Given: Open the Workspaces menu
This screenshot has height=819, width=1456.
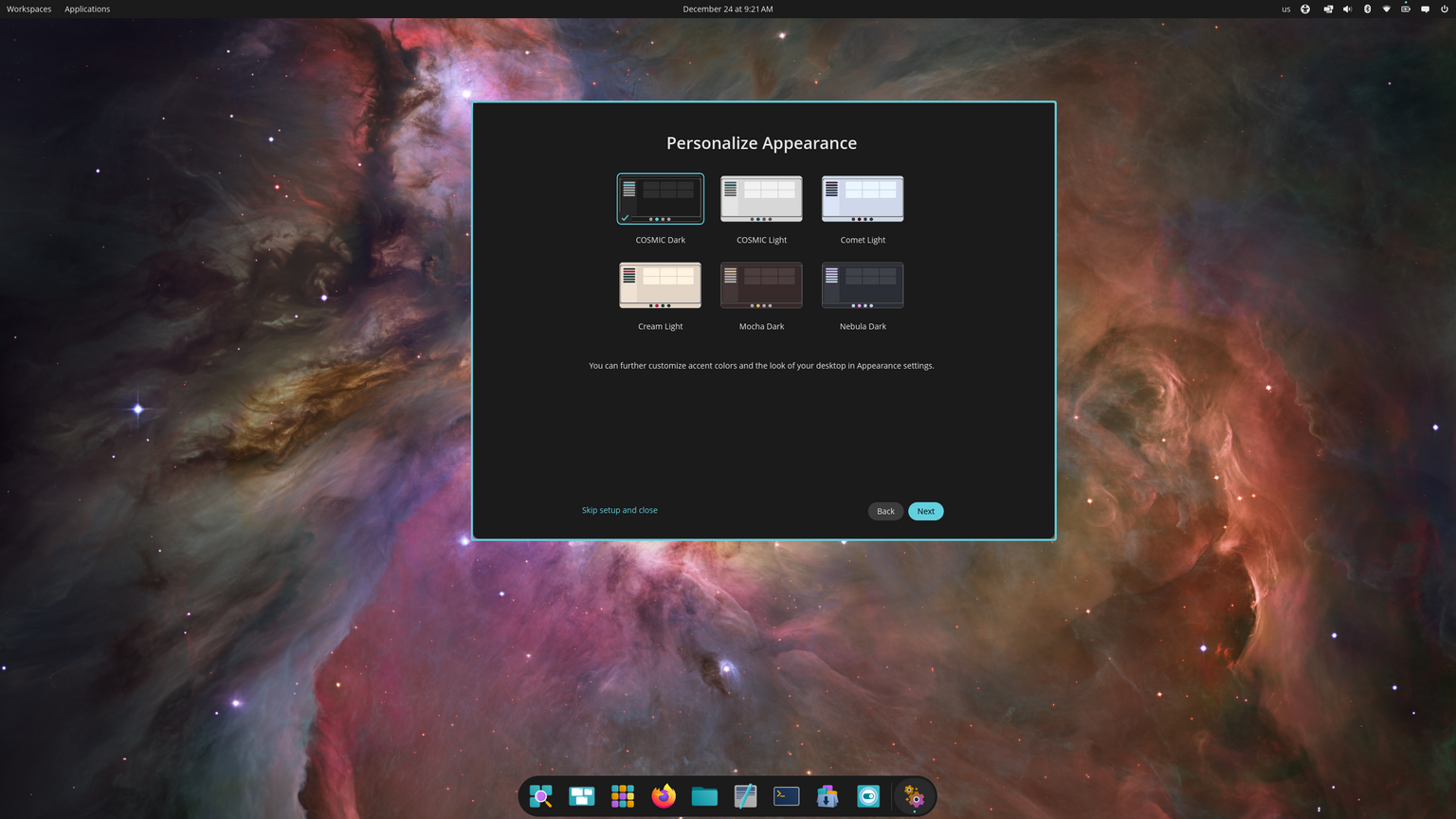Looking at the screenshot, I should point(28,9).
